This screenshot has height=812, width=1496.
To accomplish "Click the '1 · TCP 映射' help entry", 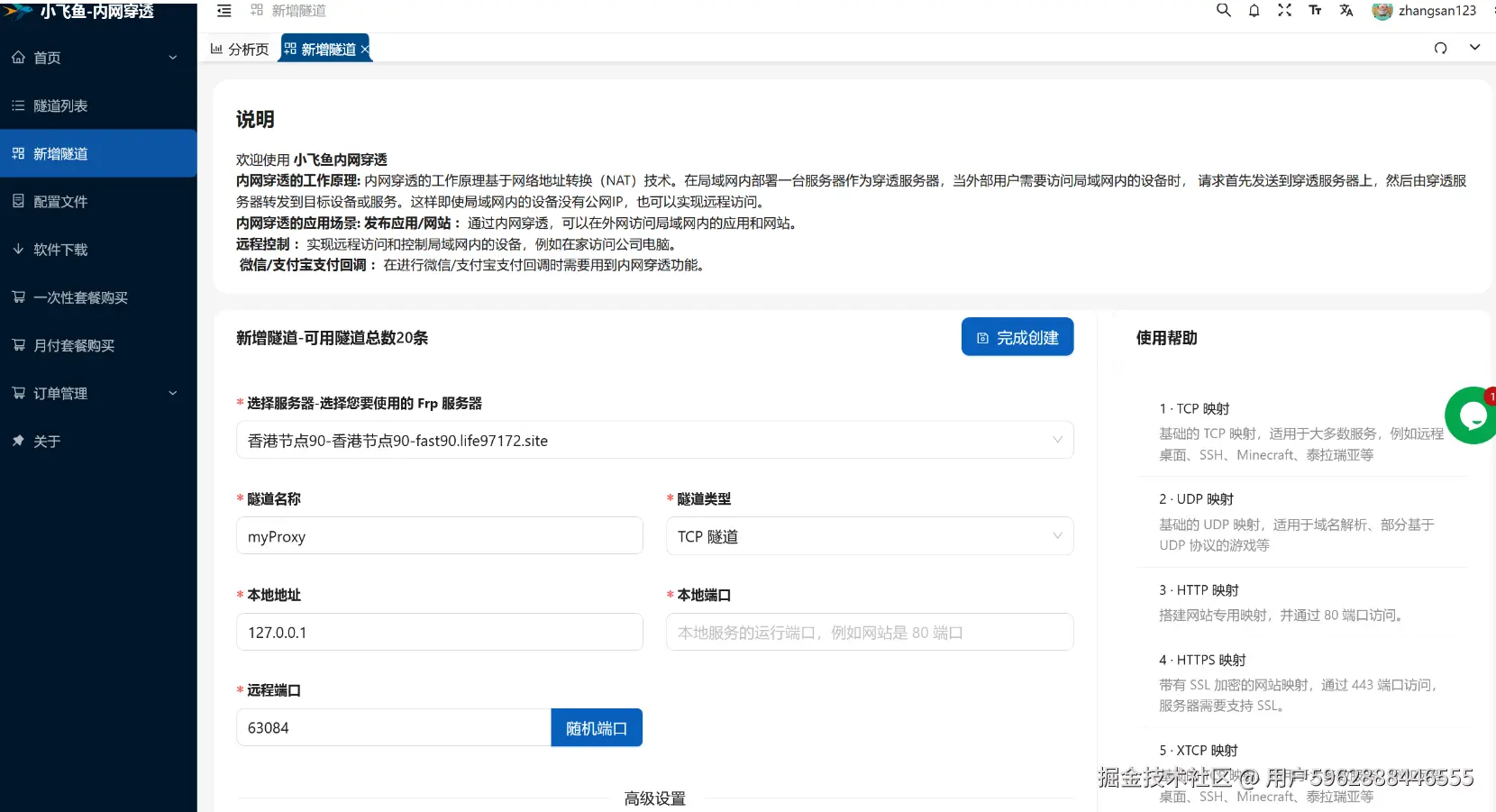I will coord(1193,409).
